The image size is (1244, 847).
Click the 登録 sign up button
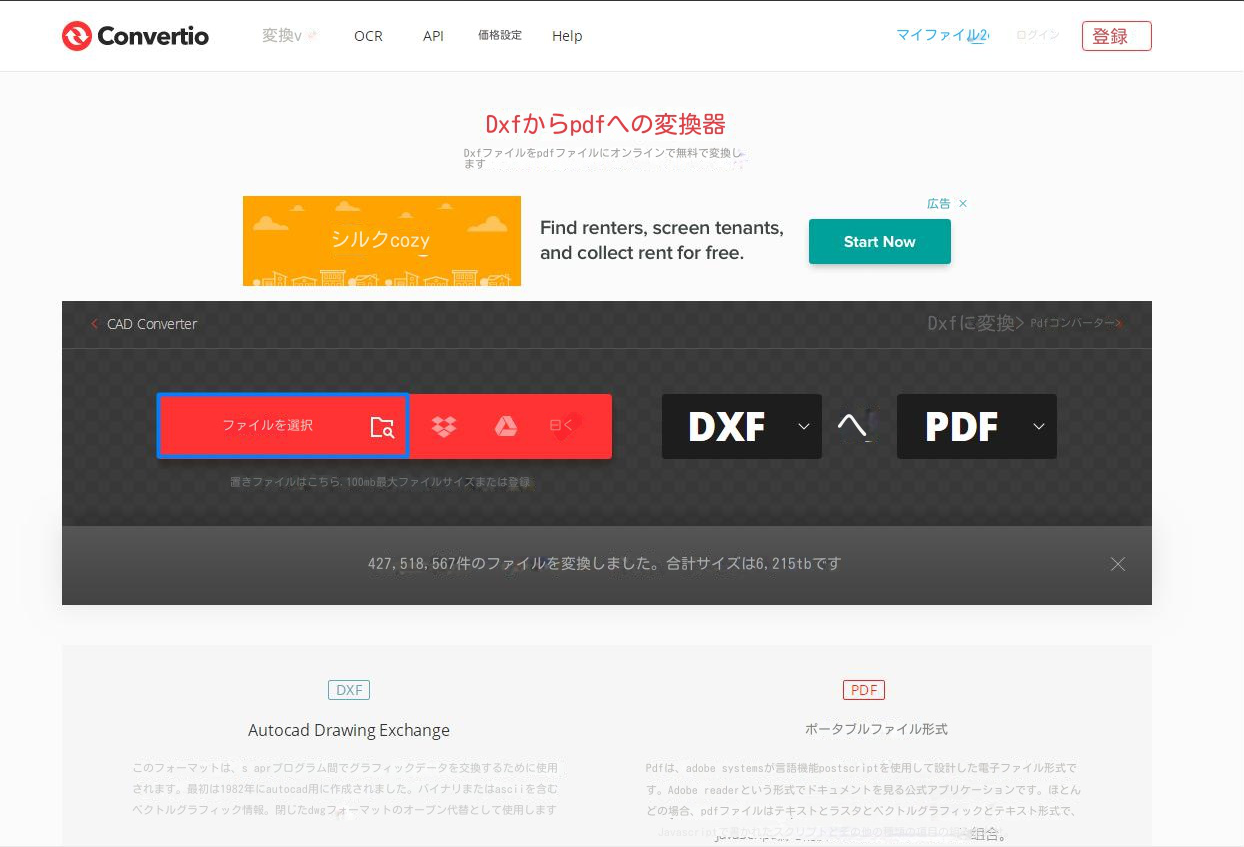(1116, 36)
